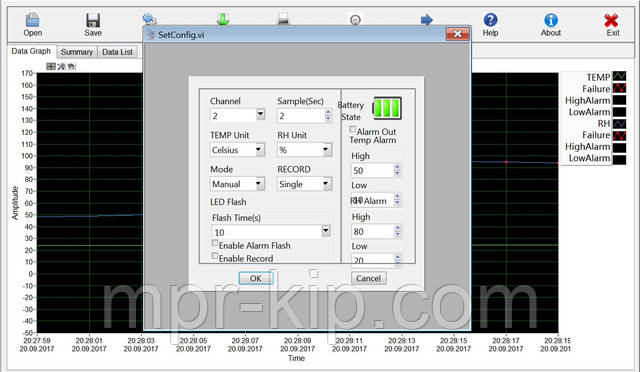Viewport: 640px width, 372px height.
Task: Click the green download arrow toolbar icon
Action: (x=223, y=19)
